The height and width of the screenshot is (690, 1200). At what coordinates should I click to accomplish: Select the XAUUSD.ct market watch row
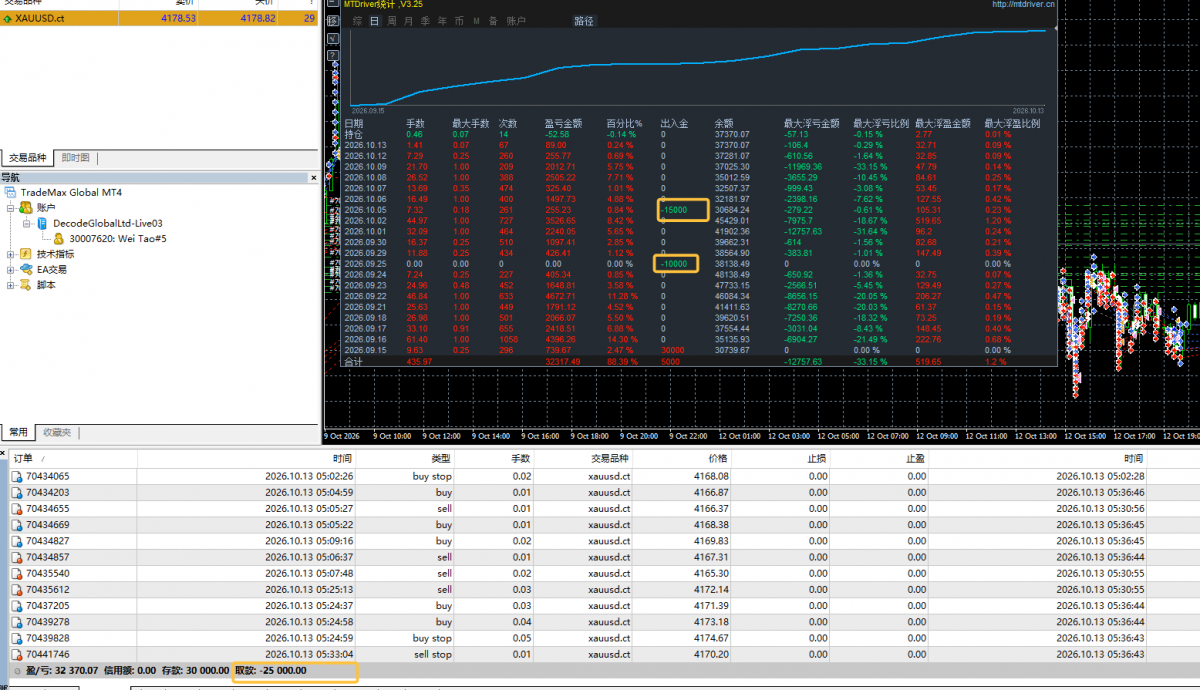pos(159,18)
